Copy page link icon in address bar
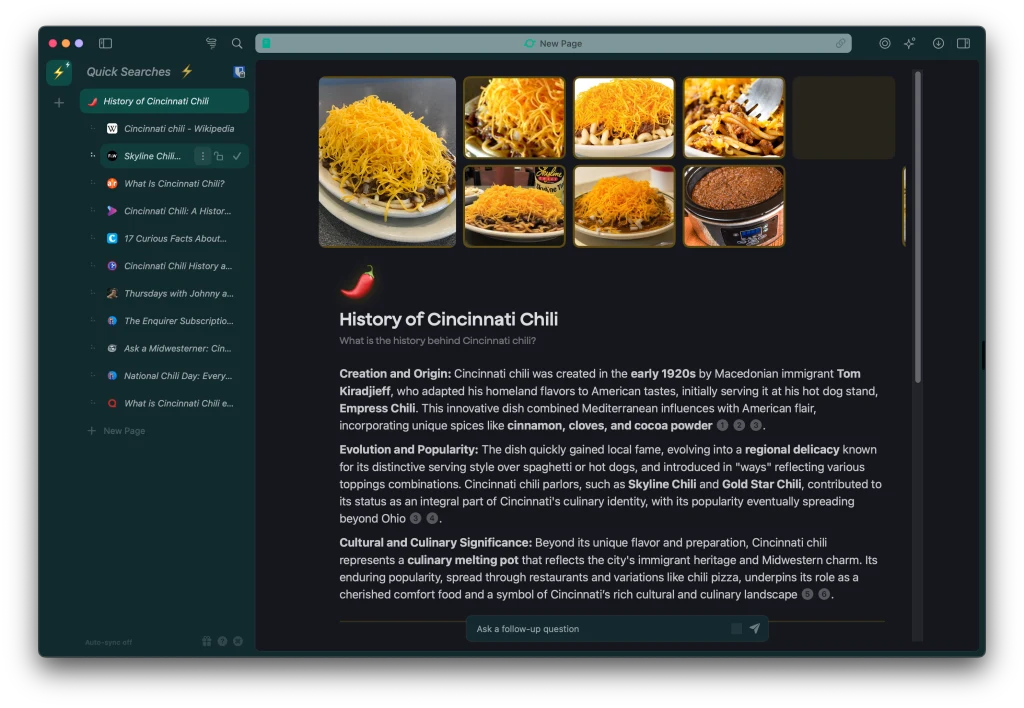The width and height of the screenshot is (1024, 708). tap(840, 44)
